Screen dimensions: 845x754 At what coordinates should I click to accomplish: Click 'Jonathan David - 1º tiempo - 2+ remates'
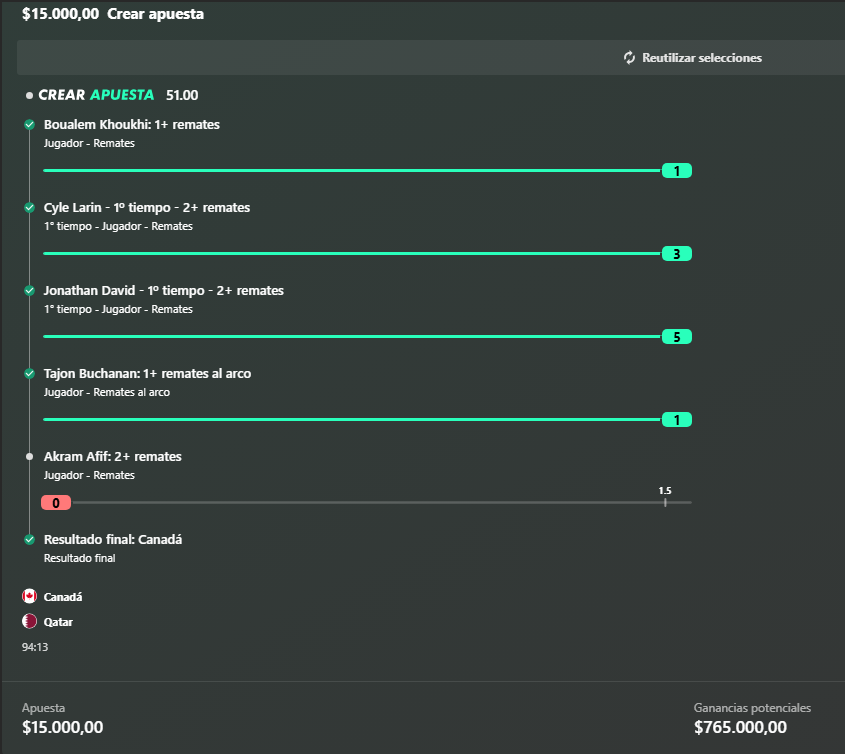coord(163,290)
